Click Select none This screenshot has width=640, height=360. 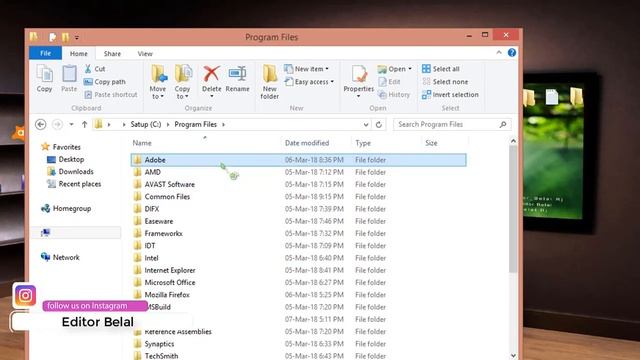[x=445, y=82]
